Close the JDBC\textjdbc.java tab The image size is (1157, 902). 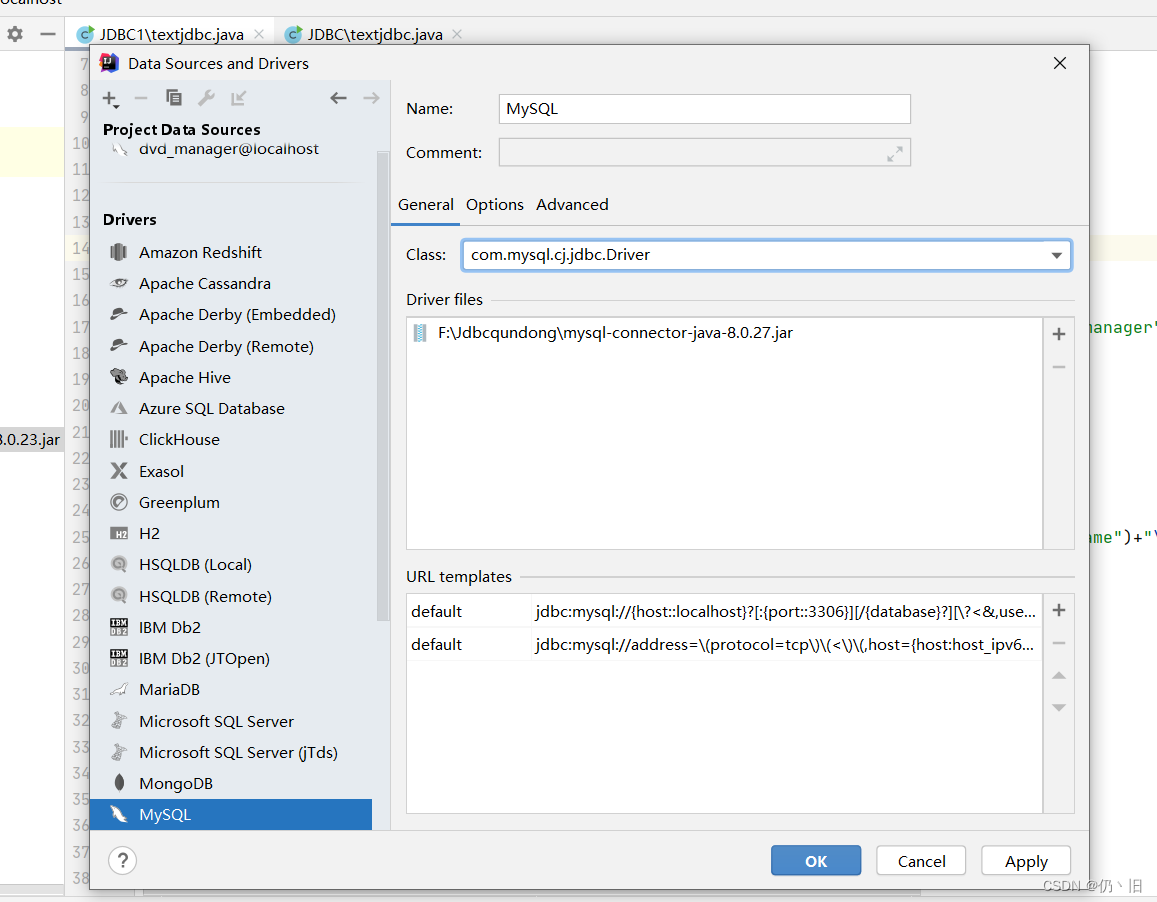pyautogui.click(x=457, y=34)
